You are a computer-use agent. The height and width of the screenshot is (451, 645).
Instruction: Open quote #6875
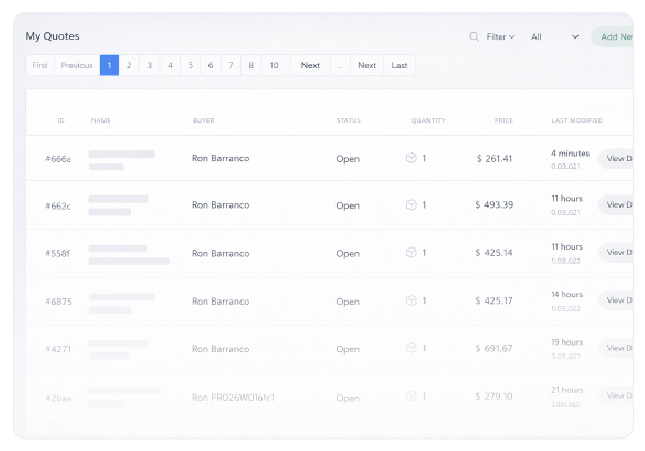click(x=58, y=302)
